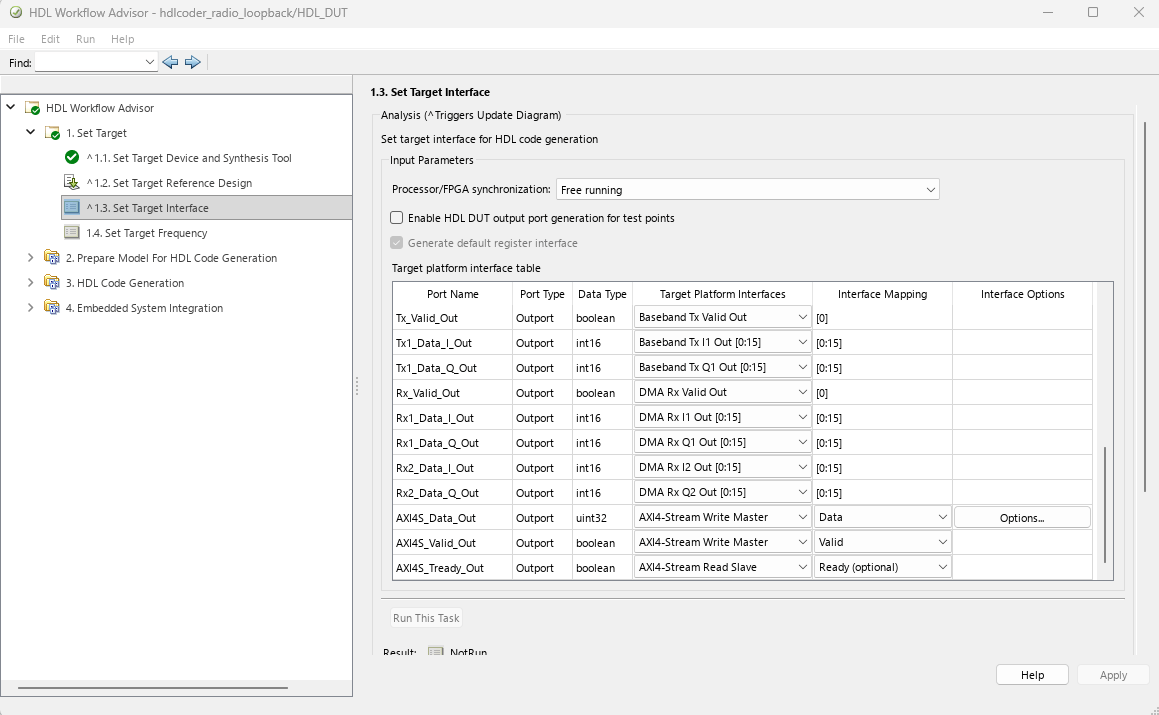Enable HDL DUT output port generation checkbox

coord(397,218)
